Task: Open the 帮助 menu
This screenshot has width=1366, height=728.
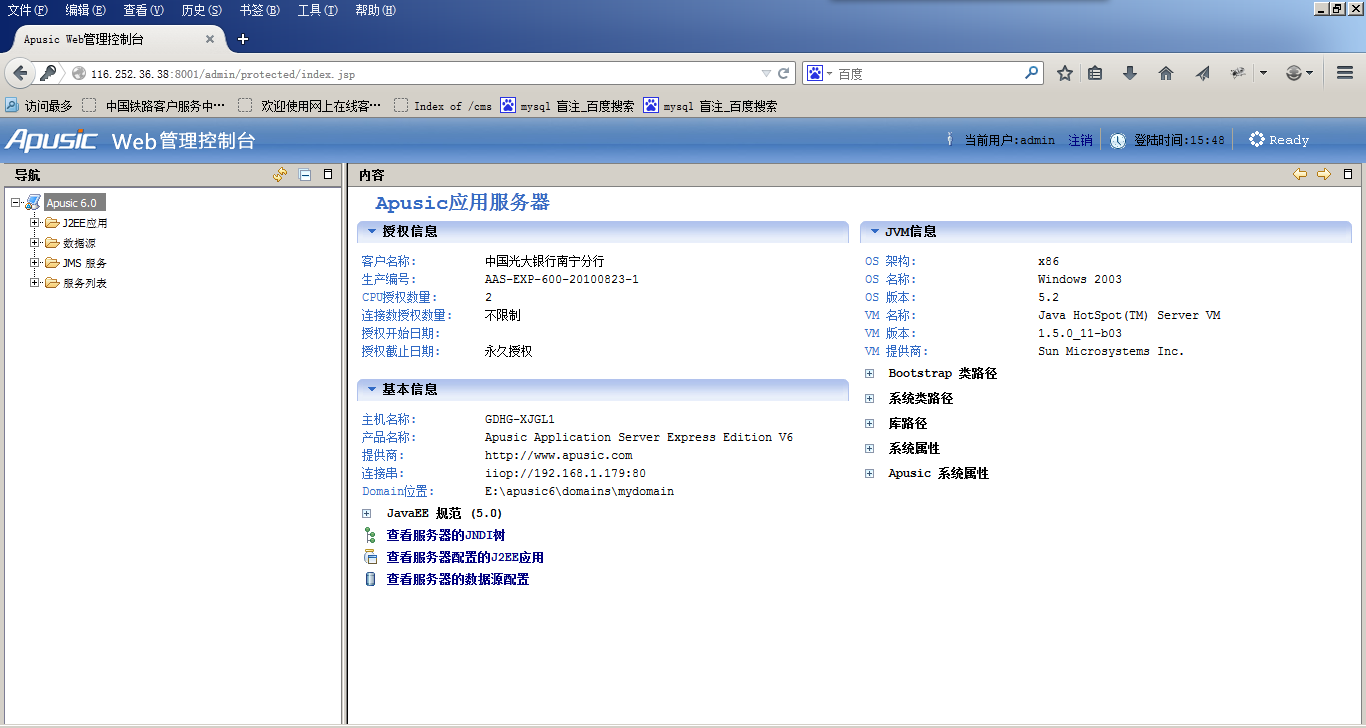Action: pos(375,10)
